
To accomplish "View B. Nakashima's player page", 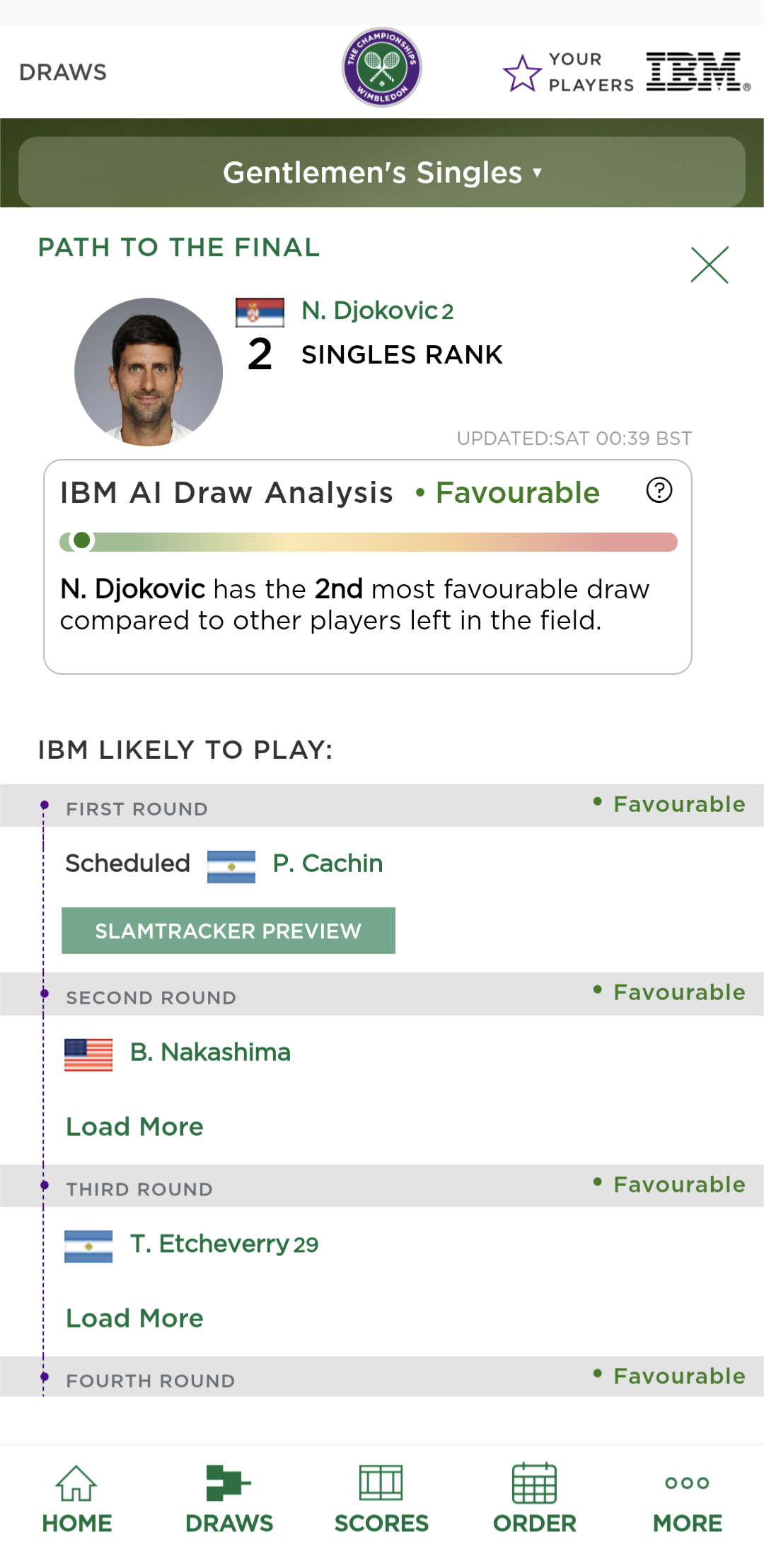I will [210, 1052].
